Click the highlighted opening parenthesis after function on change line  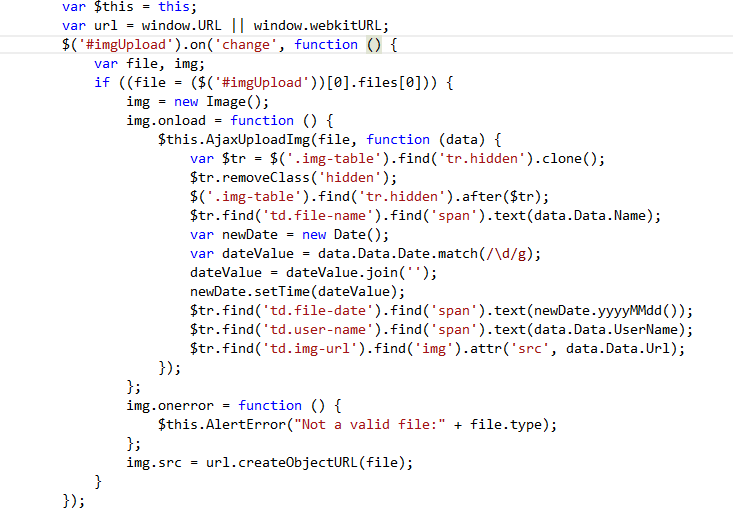[370, 45]
